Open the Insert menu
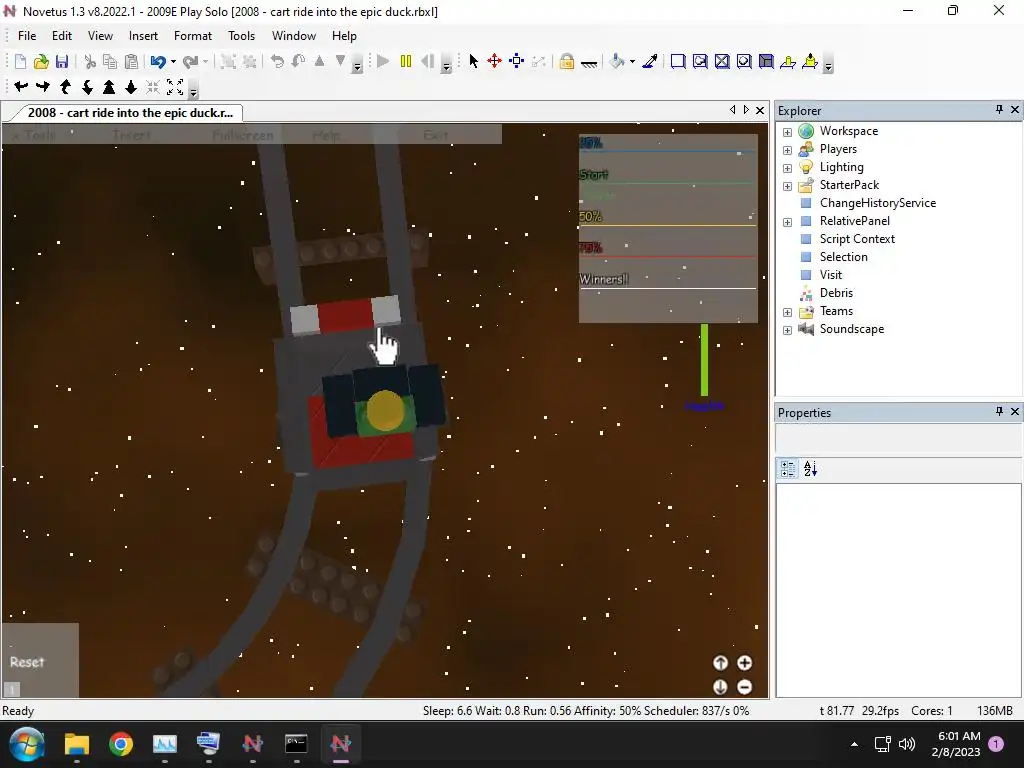Image resolution: width=1024 pixels, height=768 pixels. (x=143, y=36)
